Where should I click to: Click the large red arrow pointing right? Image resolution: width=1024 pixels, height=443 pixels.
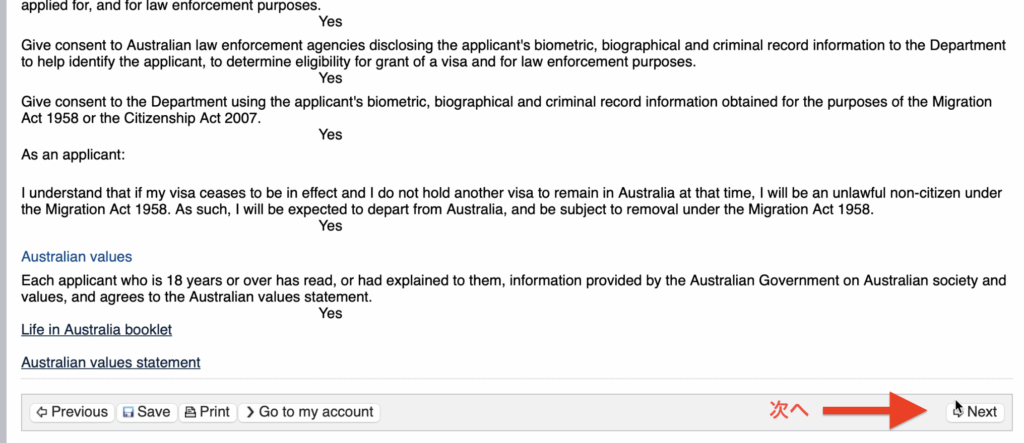pyautogui.click(x=880, y=410)
